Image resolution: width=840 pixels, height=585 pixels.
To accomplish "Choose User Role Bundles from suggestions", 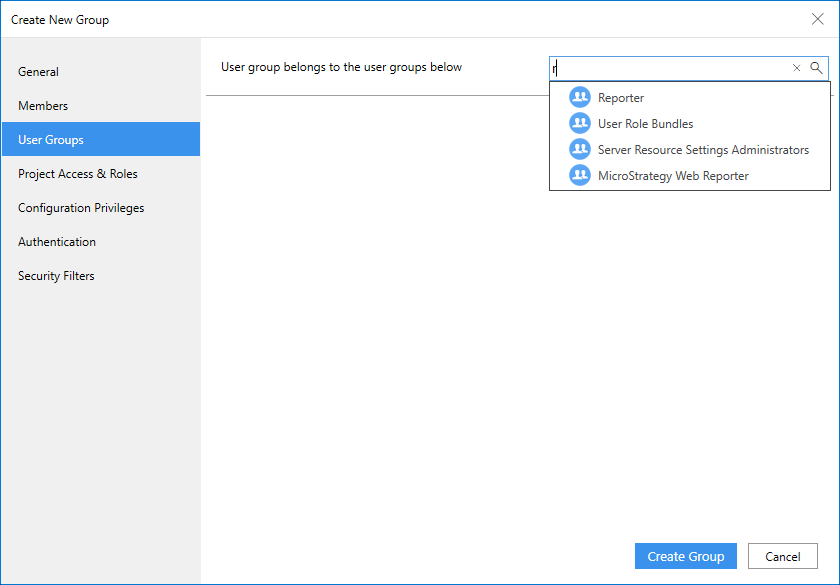I will pos(645,124).
